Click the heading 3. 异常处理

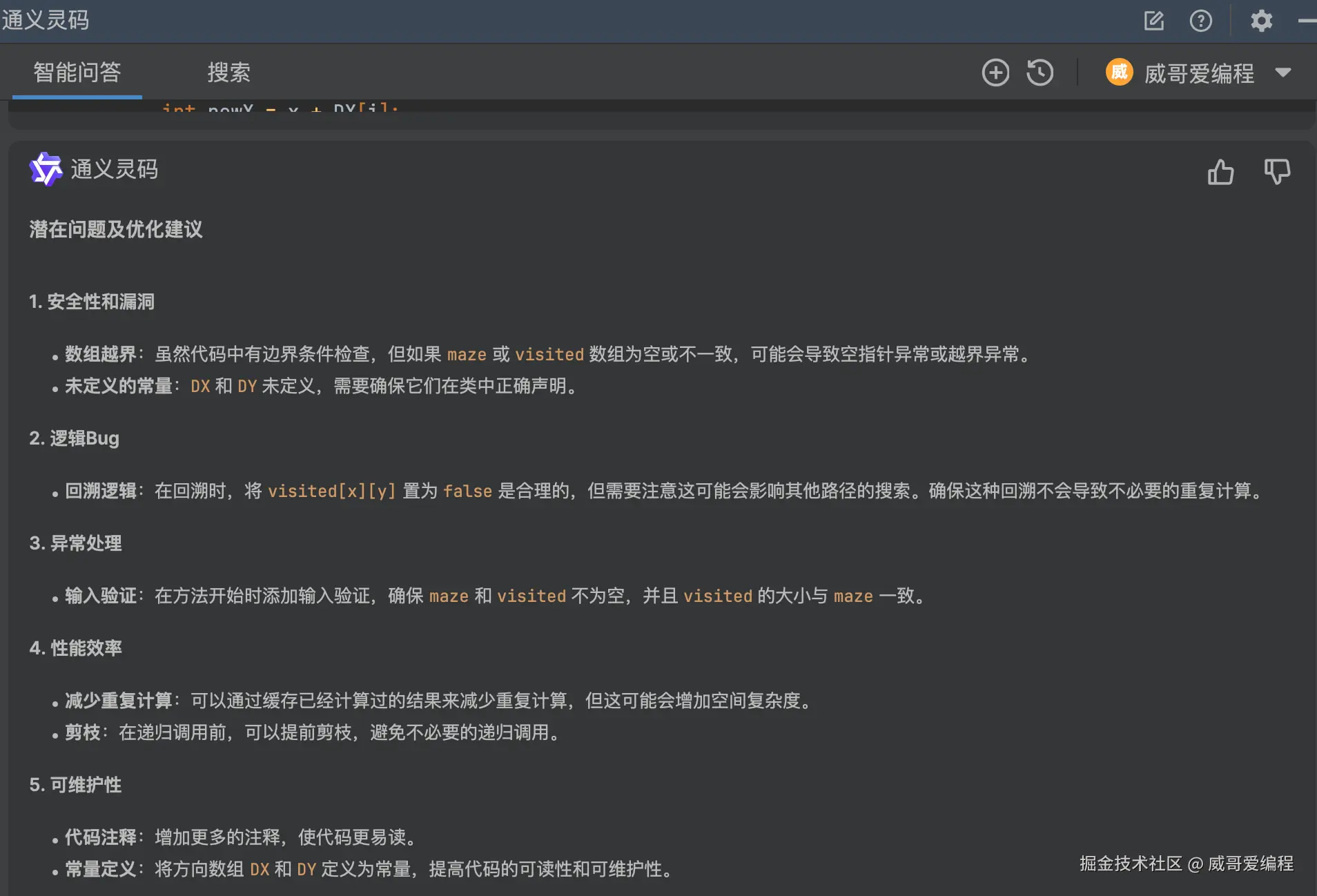coord(75,543)
